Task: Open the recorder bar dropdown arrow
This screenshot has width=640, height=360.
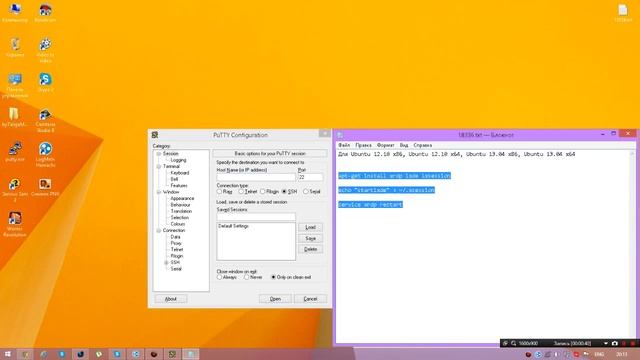Action: 606,344
